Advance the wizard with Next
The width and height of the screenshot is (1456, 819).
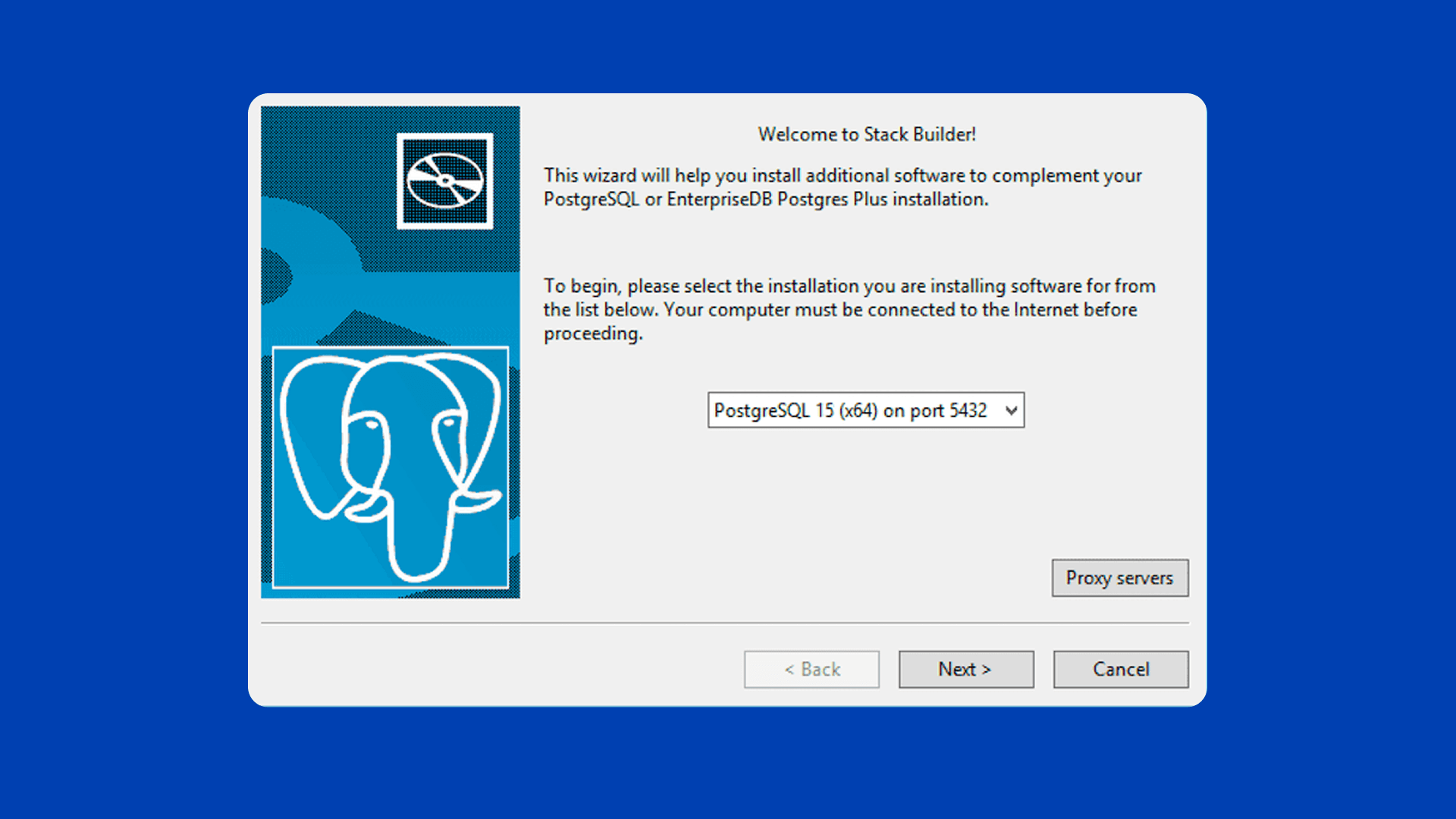(965, 669)
